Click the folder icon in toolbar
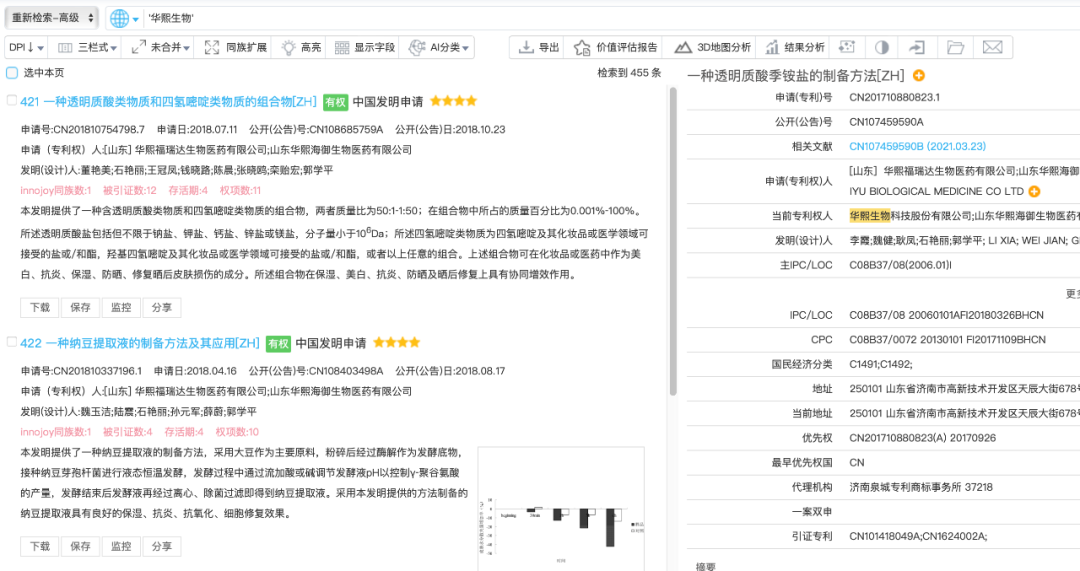This screenshot has height=571, width=1080. pos(955,47)
